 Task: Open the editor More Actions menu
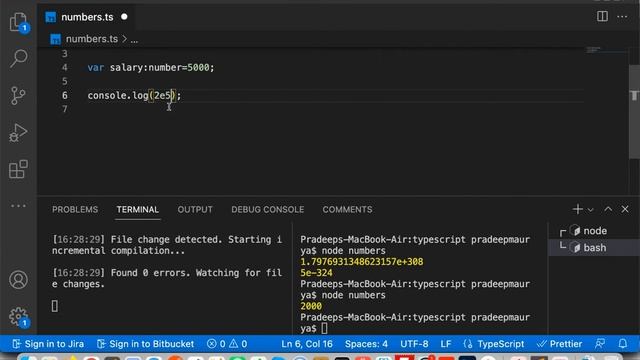tap(622, 17)
